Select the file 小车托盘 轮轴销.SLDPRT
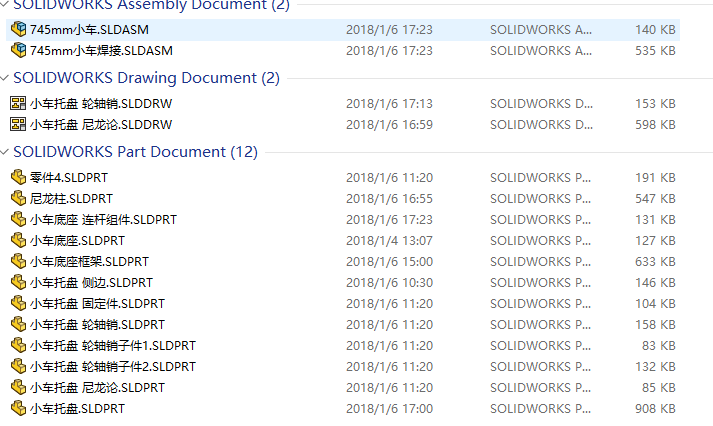713x426 pixels. click(97, 324)
